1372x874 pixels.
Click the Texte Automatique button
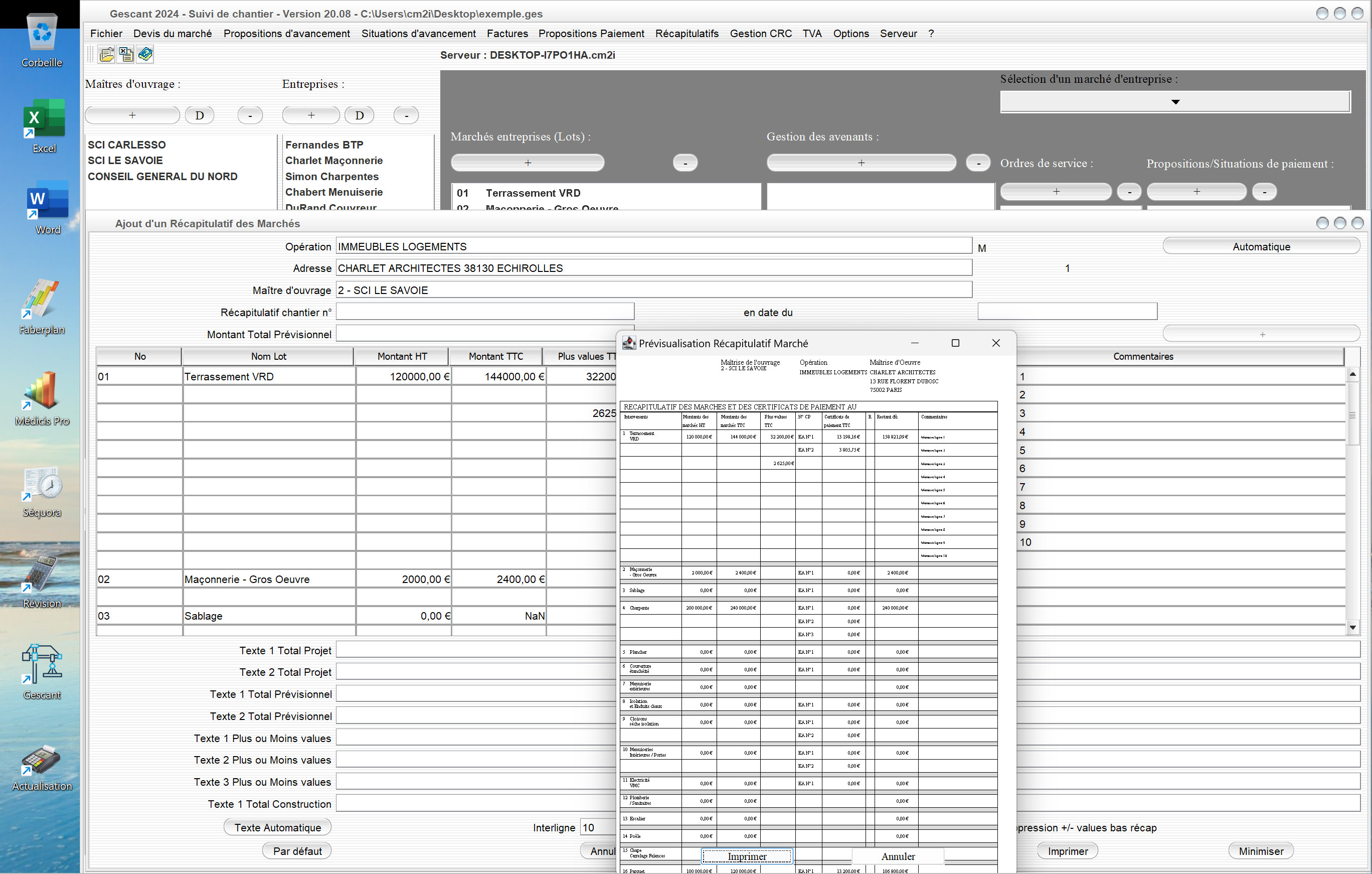(x=277, y=827)
